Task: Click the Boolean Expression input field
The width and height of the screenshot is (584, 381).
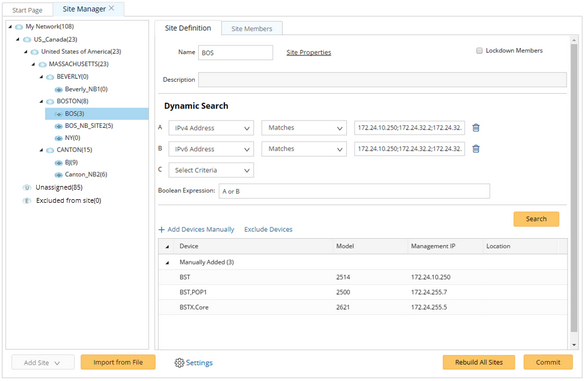Action: pos(354,191)
